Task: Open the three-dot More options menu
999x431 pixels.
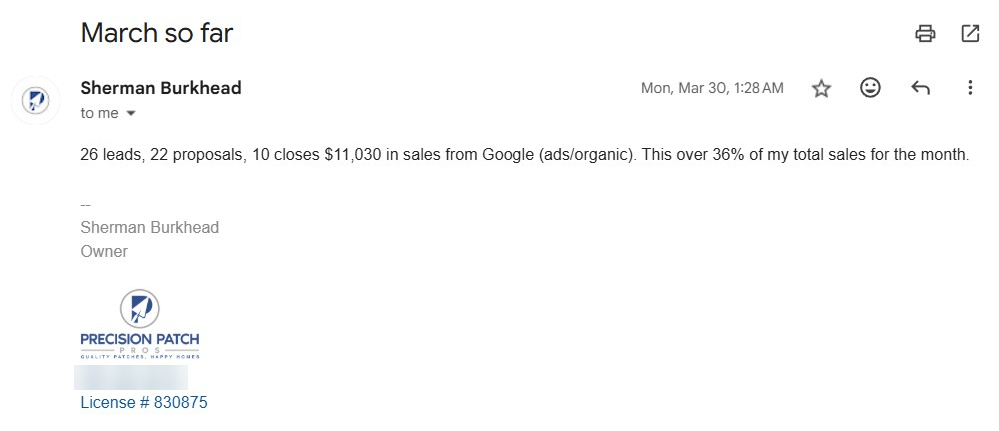Action: tap(970, 87)
